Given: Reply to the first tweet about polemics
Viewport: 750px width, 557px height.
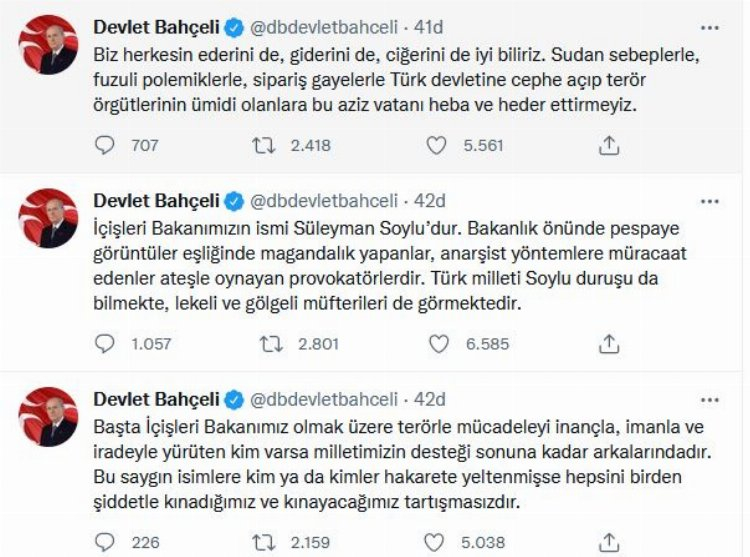Looking at the screenshot, I should 106,145.
